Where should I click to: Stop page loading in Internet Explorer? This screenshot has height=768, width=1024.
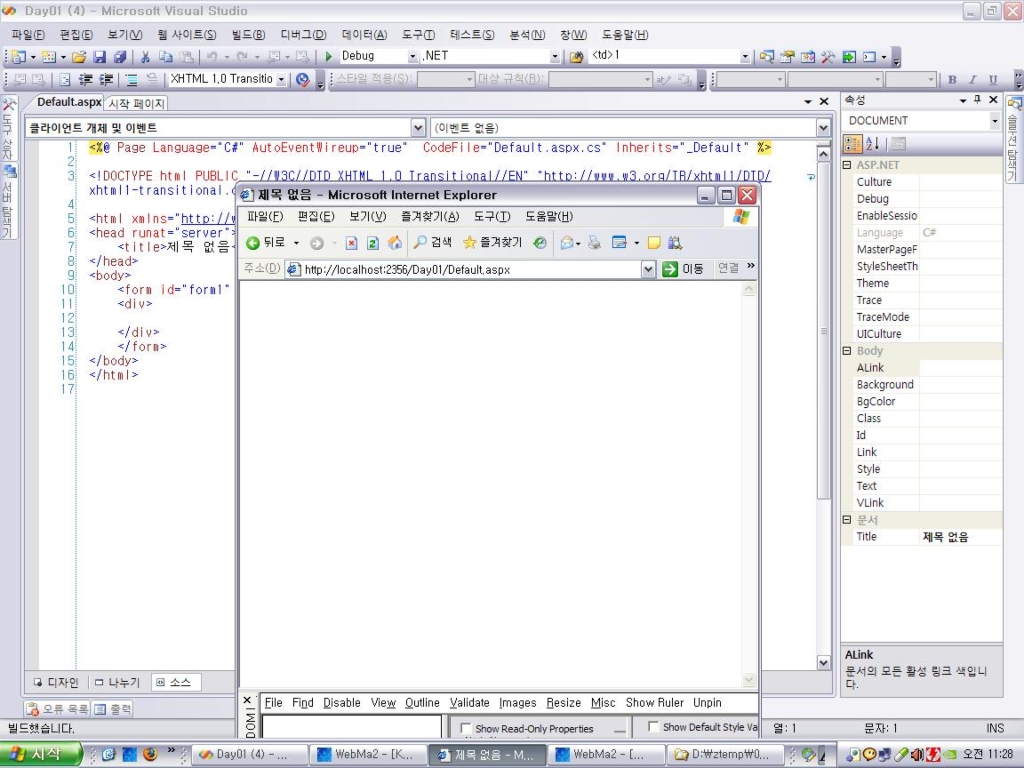pos(351,243)
